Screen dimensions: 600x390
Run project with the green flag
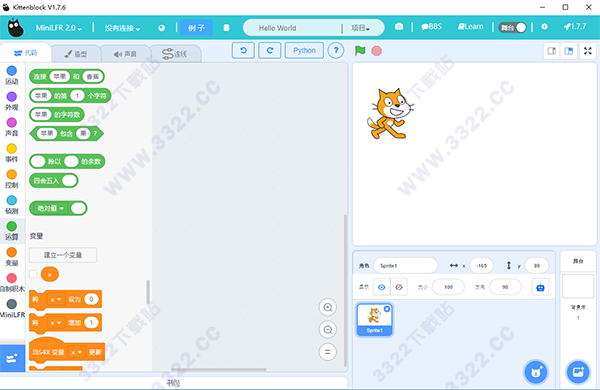click(360, 51)
